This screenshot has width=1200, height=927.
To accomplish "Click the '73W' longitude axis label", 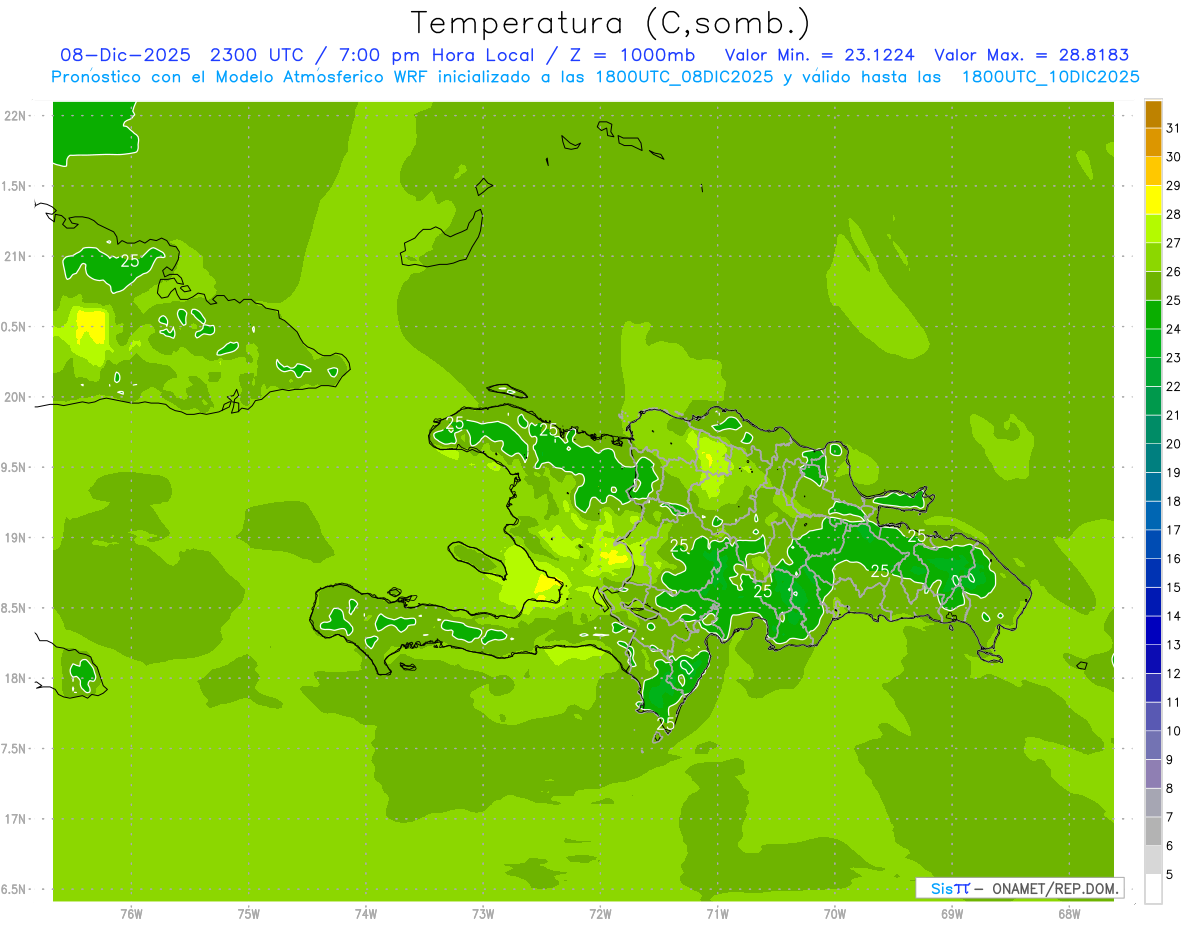I will pyautogui.click(x=483, y=913).
